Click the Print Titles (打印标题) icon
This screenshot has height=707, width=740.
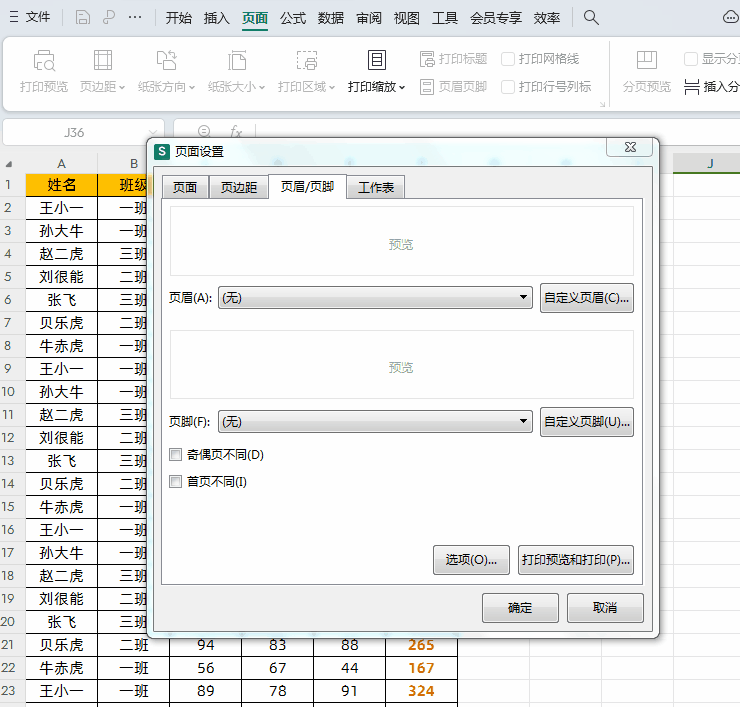(428, 59)
